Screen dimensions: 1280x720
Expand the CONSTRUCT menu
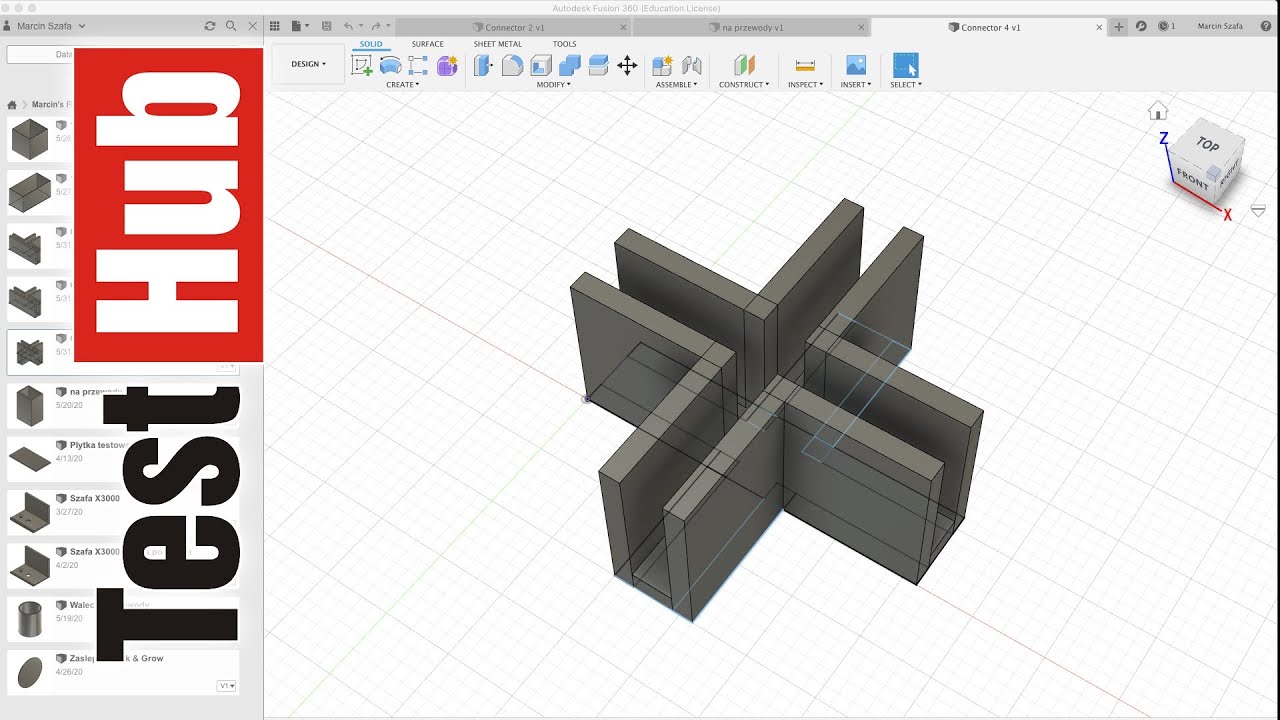744,85
